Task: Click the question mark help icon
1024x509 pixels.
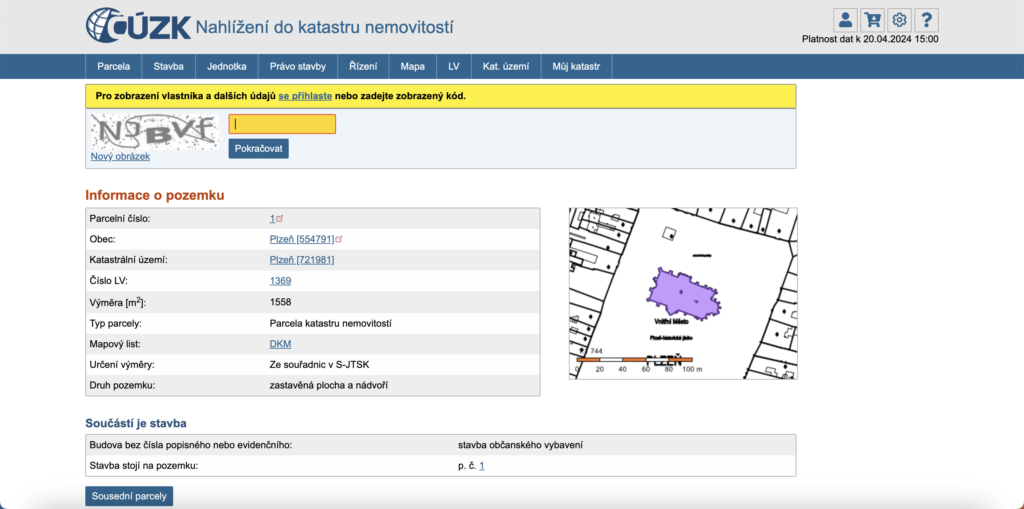Action: [x=926, y=20]
